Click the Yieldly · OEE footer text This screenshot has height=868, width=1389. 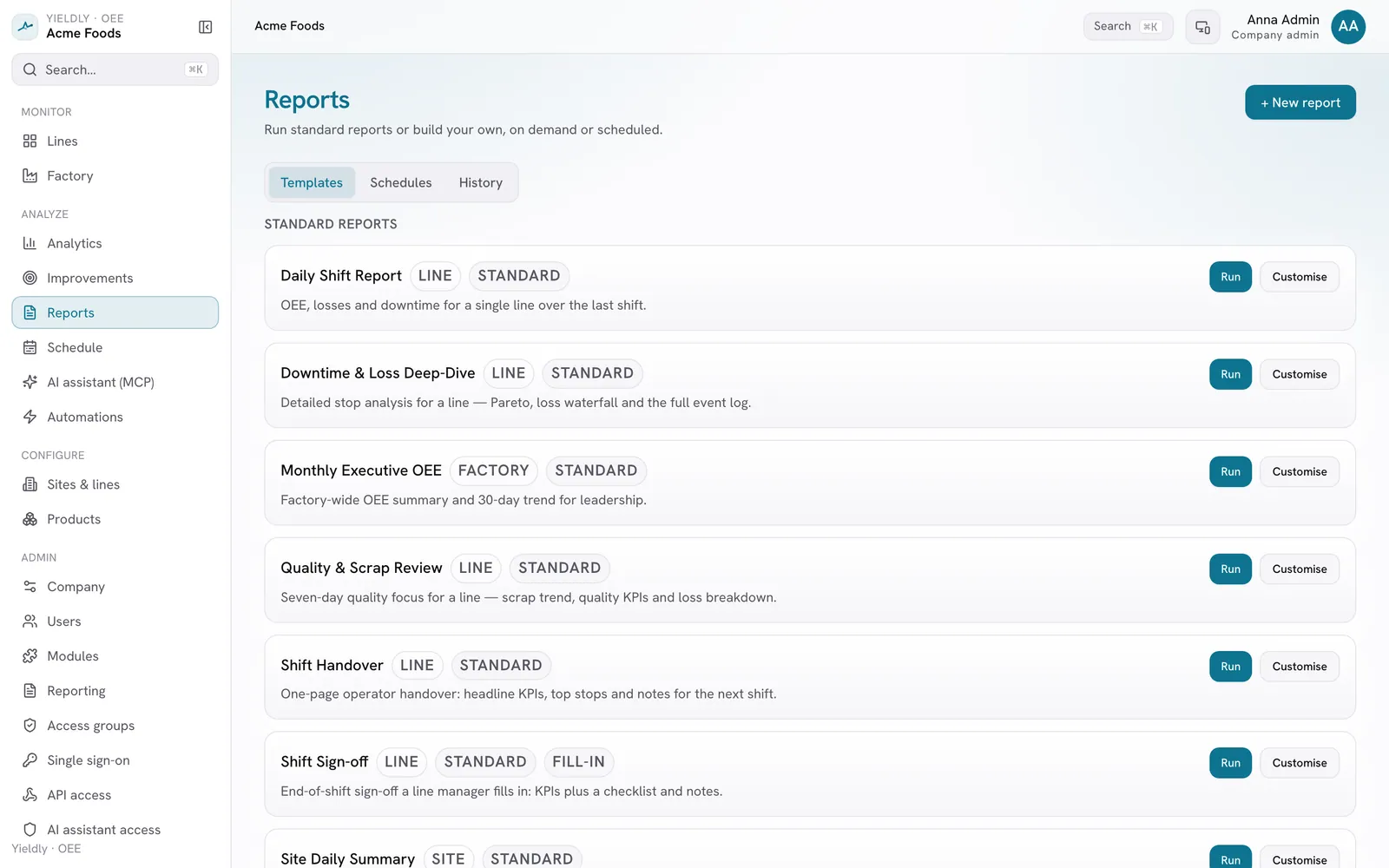[46, 849]
